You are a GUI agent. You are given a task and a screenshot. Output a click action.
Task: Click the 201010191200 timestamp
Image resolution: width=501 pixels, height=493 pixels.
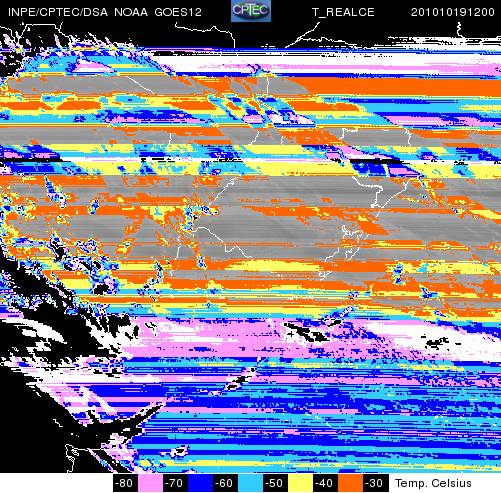click(x=453, y=12)
